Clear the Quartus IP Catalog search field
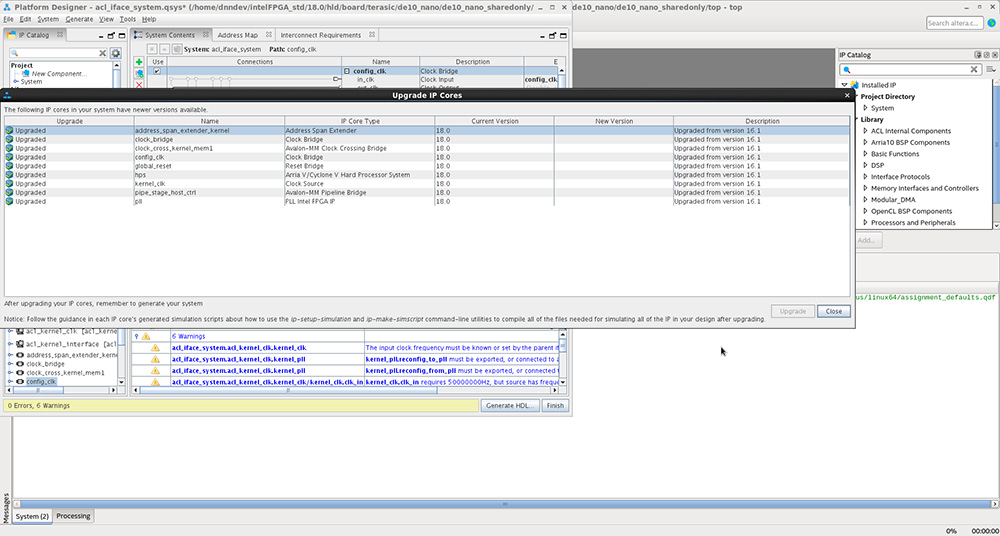This screenshot has height=536, width=1000. [974, 70]
